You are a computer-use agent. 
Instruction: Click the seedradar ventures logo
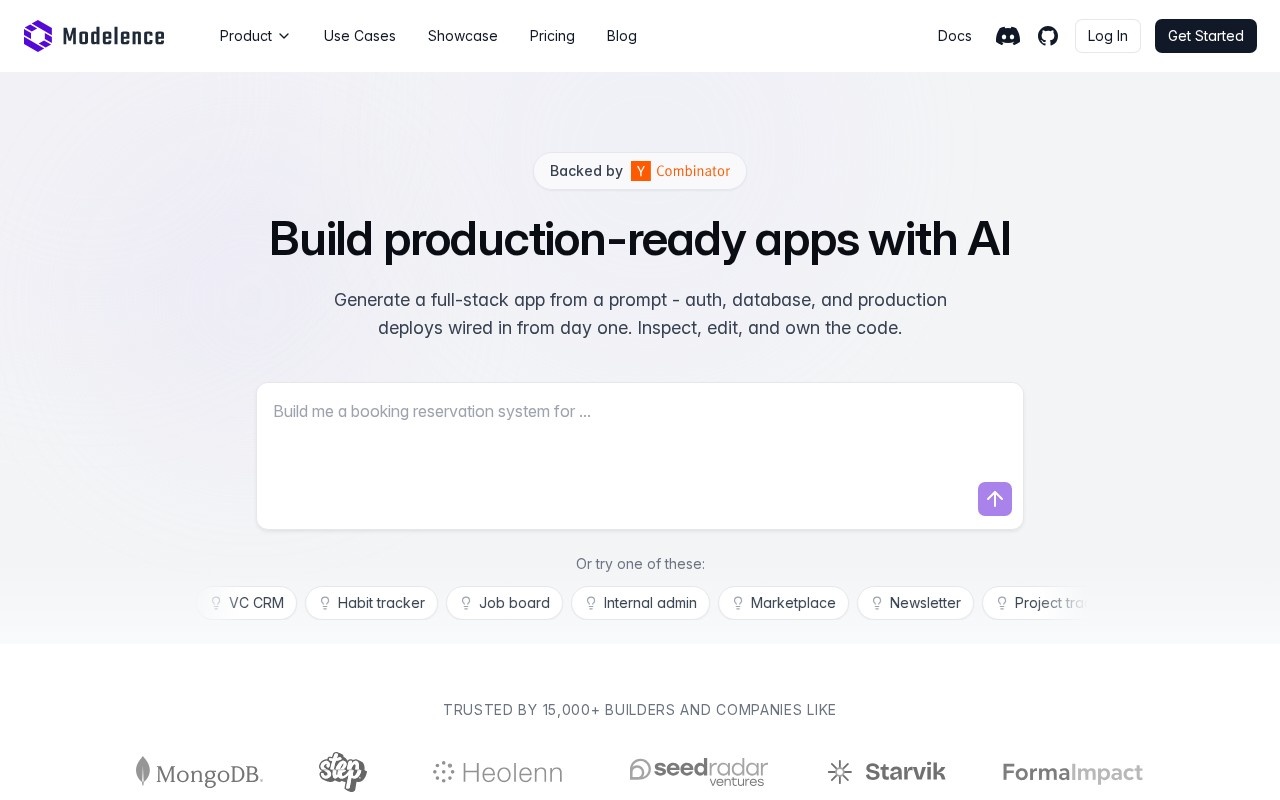699,771
